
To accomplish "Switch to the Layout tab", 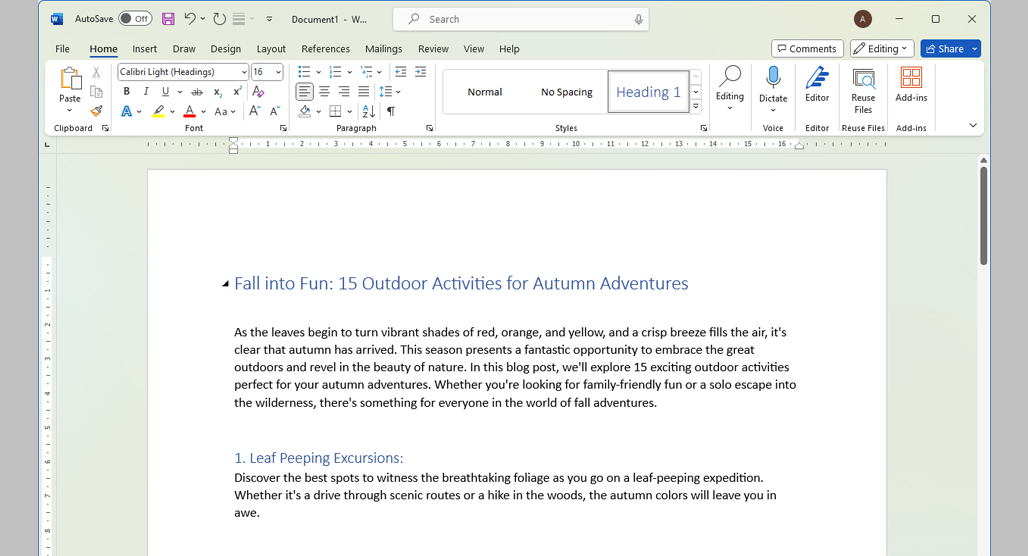I will [271, 49].
